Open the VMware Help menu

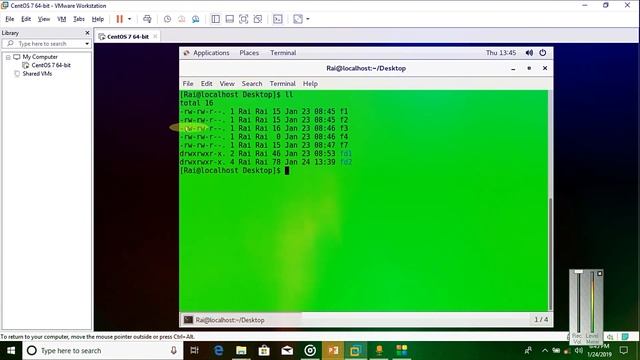(x=98, y=19)
